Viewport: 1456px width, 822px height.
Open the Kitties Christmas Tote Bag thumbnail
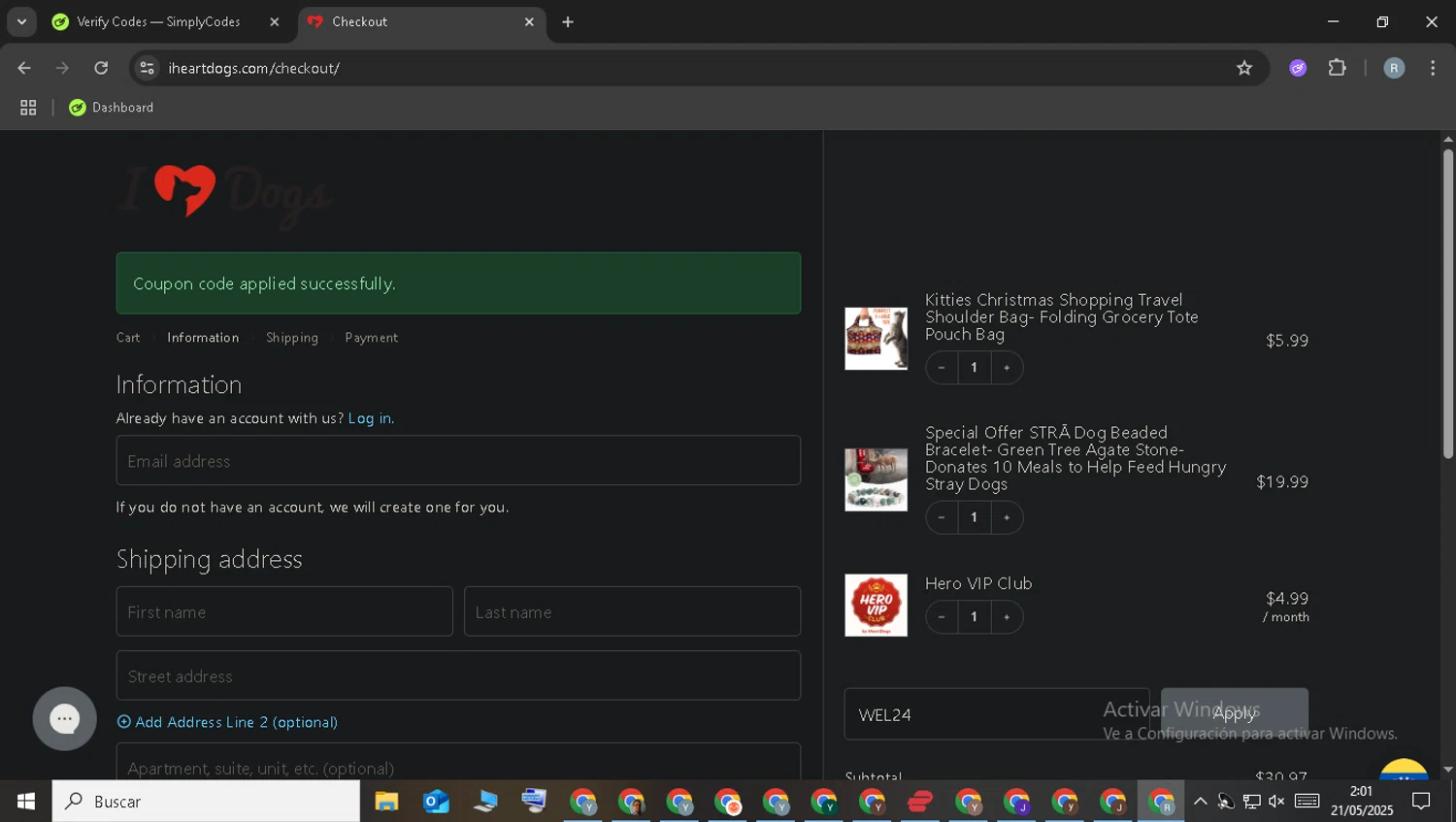pos(876,338)
